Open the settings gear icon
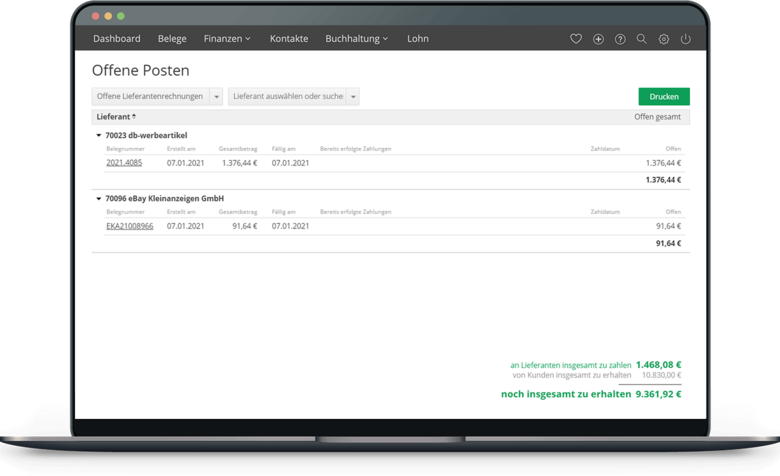Viewport: 780px width, 476px height. (x=664, y=39)
